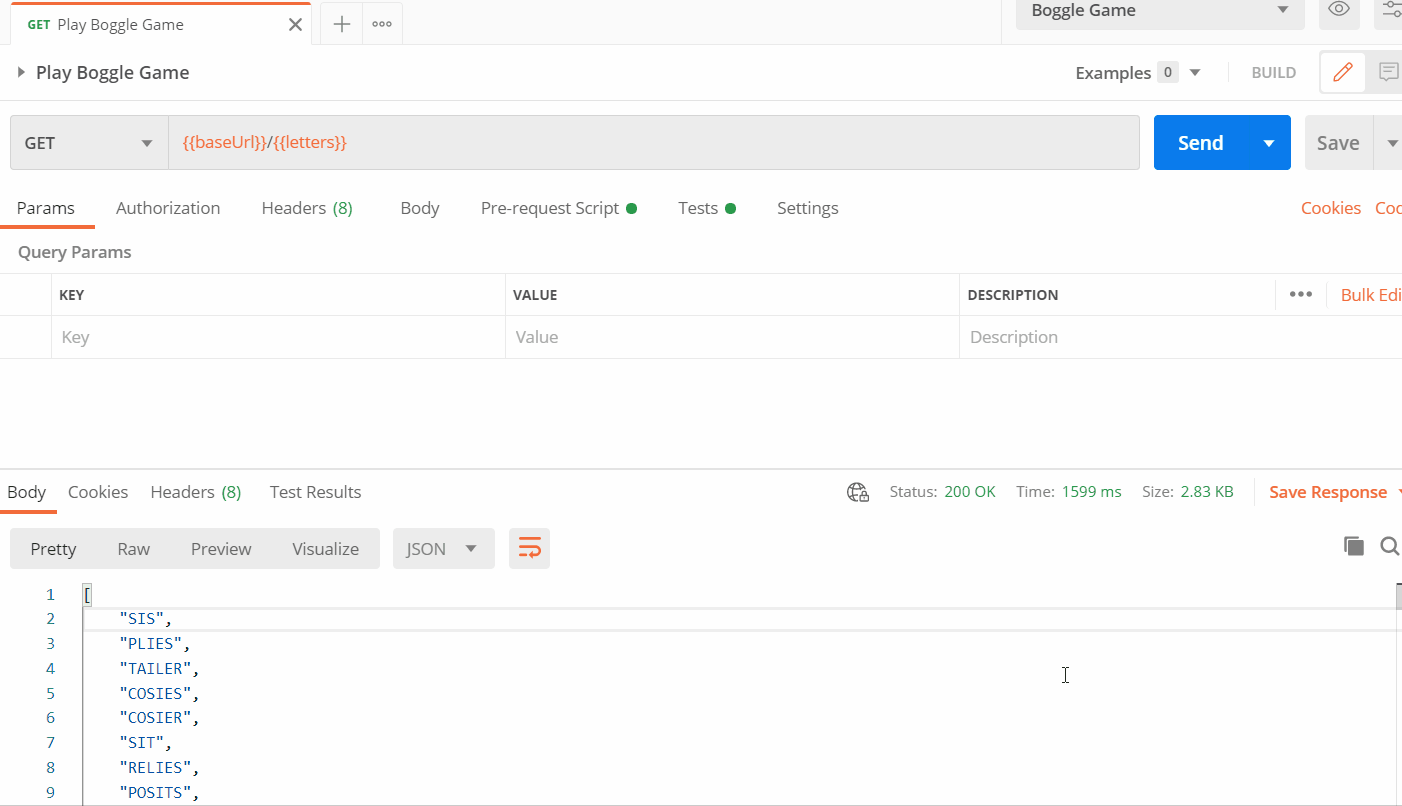Viewport: 1402px width, 806px height.
Task: Select the Pretty view
Action: click(x=53, y=549)
